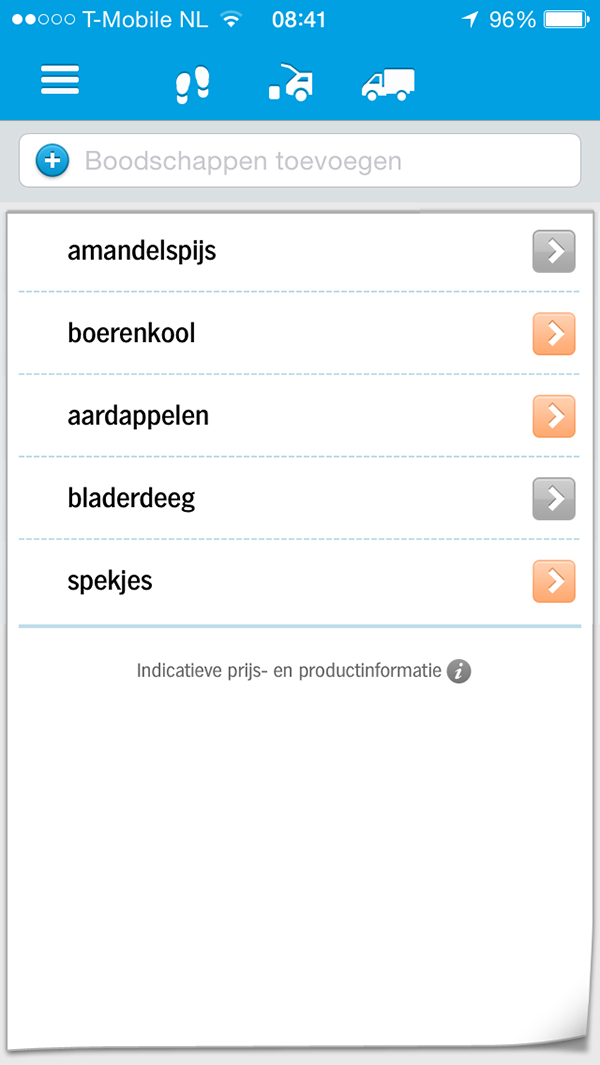Expand bladerdeeg with grey chevron
Image resolution: width=600 pixels, height=1065 pixels.
(x=554, y=499)
